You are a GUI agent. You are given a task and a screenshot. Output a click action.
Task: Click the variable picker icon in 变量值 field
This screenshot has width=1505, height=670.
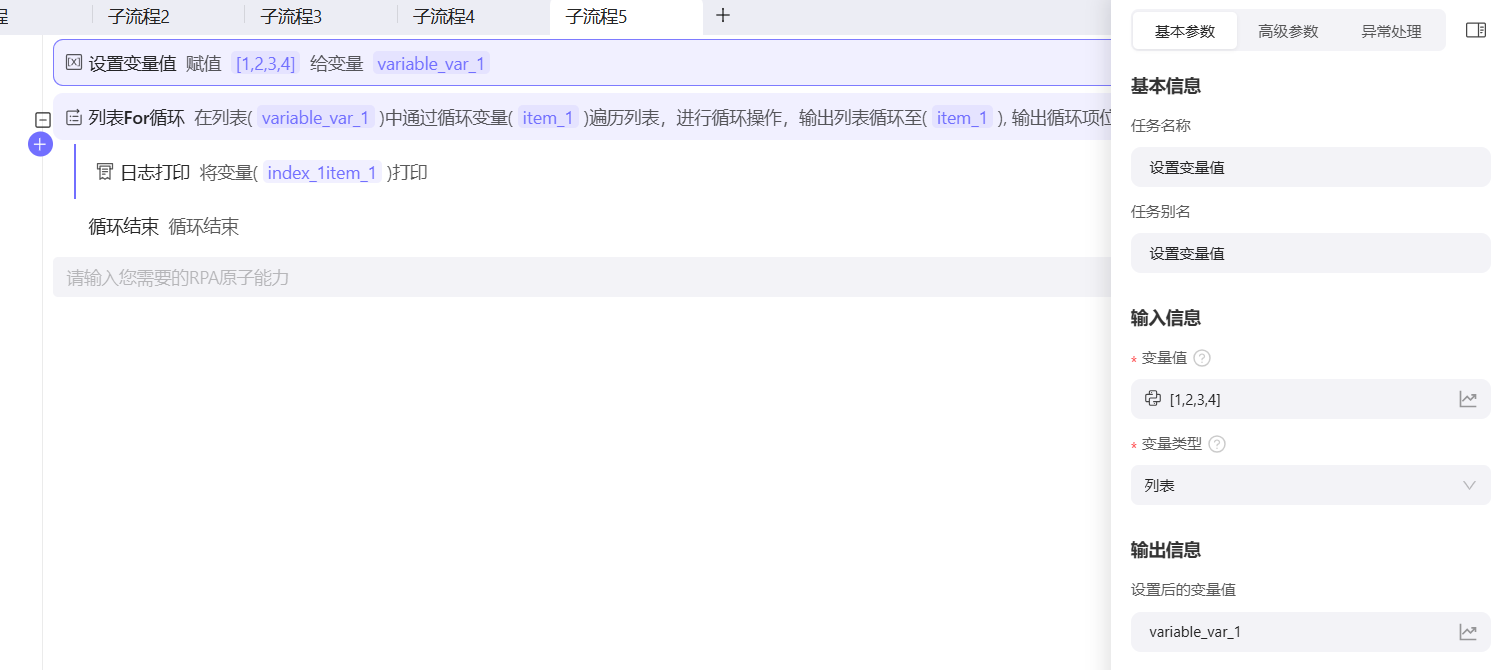pos(1467,399)
